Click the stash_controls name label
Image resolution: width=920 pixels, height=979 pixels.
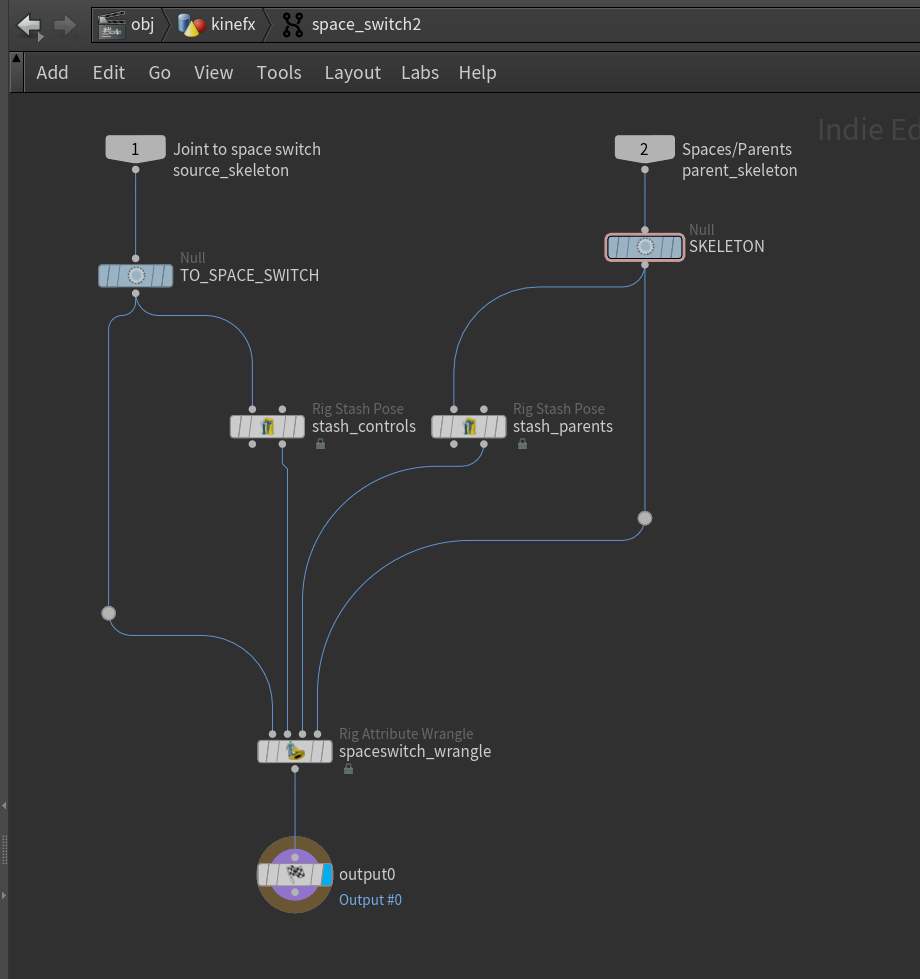[x=364, y=426]
